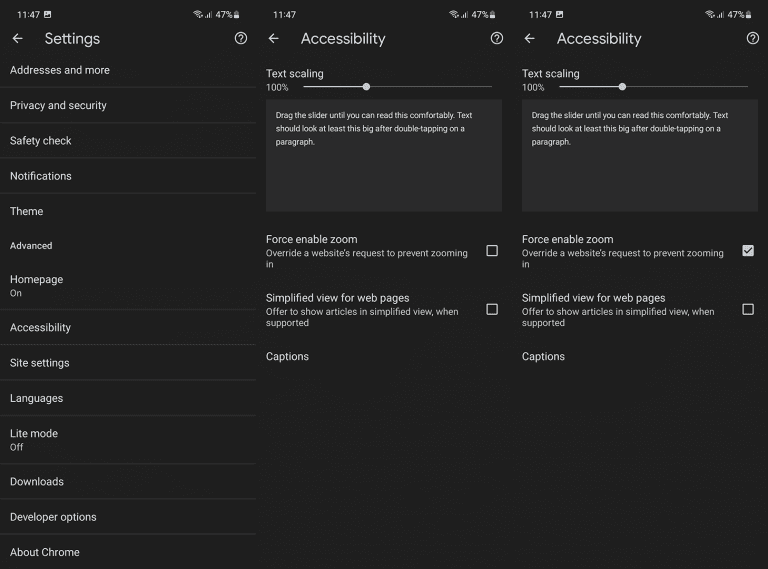Open help icon on the Settings screen
768x569 pixels.
240,39
